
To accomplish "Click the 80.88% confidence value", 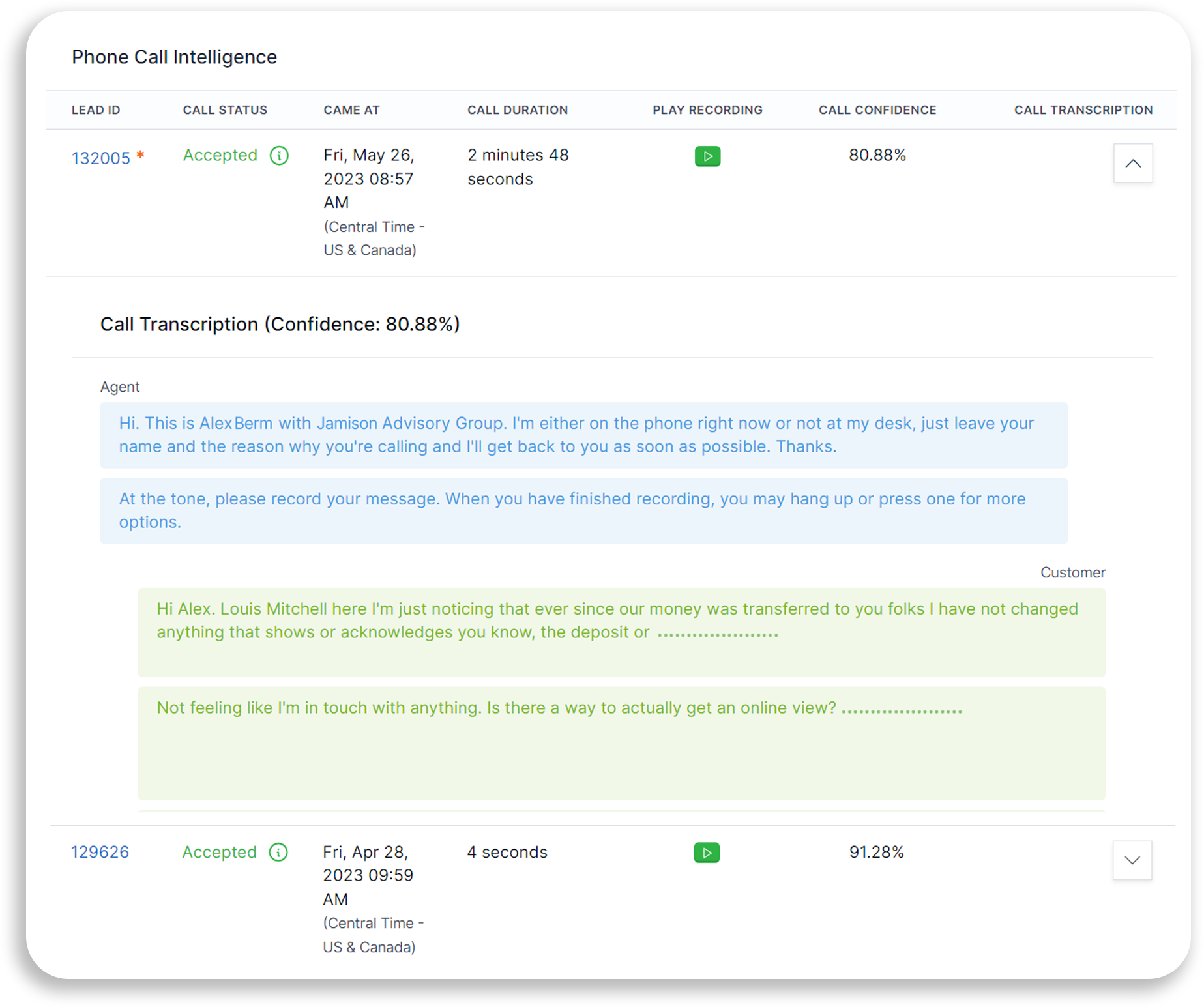I will pyautogui.click(x=877, y=155).
